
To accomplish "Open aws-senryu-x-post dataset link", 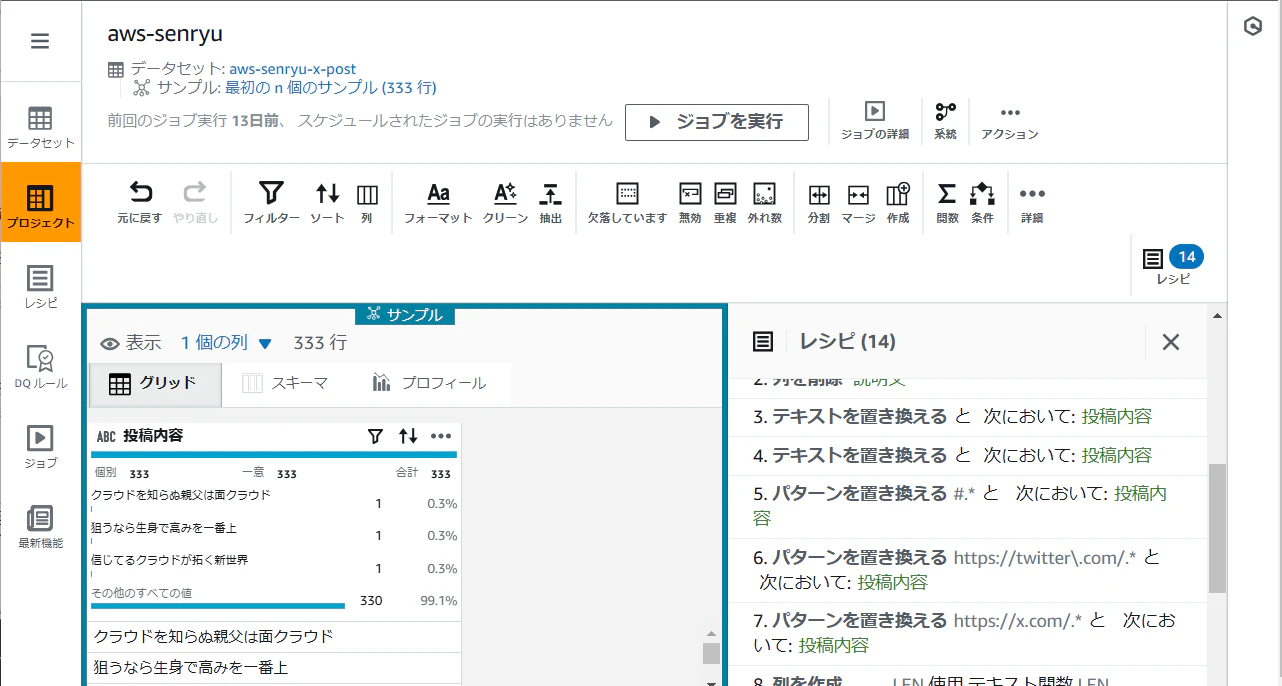I will click(x=293, y=69).
